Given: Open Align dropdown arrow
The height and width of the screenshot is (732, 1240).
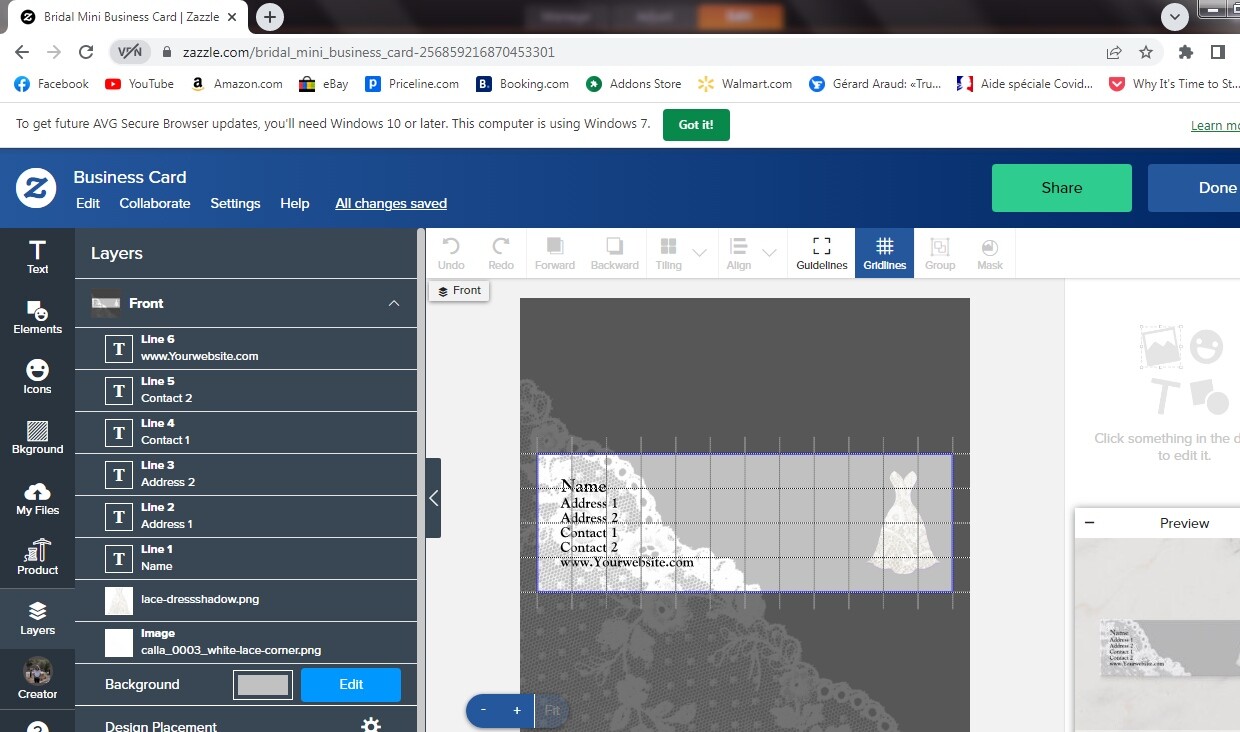Looking at the screenshot, I should pyautogui.click(x=769, y=253).
